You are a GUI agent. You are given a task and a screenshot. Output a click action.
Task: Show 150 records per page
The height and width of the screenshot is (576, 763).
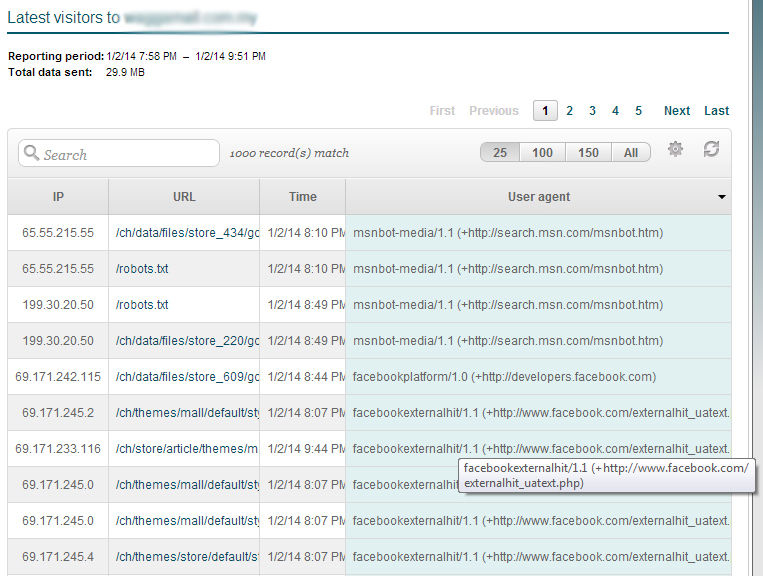click(x=588, y=153)
